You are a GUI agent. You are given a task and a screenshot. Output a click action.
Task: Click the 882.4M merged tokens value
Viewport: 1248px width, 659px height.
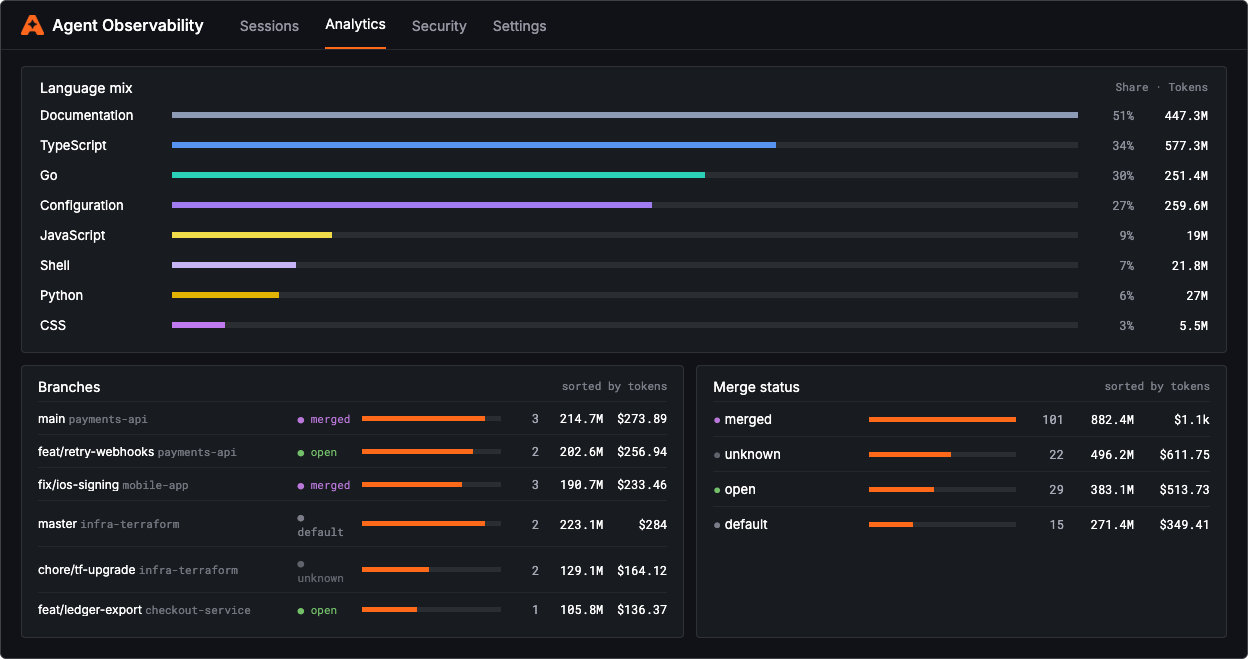click(x=1112, y=420)
